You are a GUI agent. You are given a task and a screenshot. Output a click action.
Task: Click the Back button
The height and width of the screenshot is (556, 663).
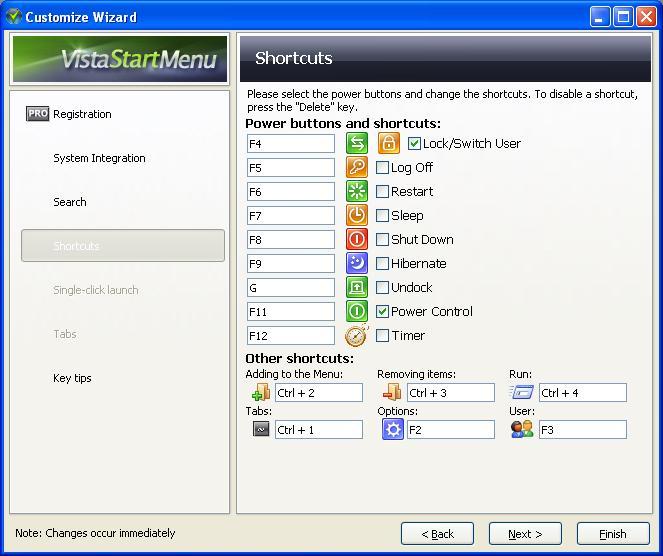click(437, 534)
